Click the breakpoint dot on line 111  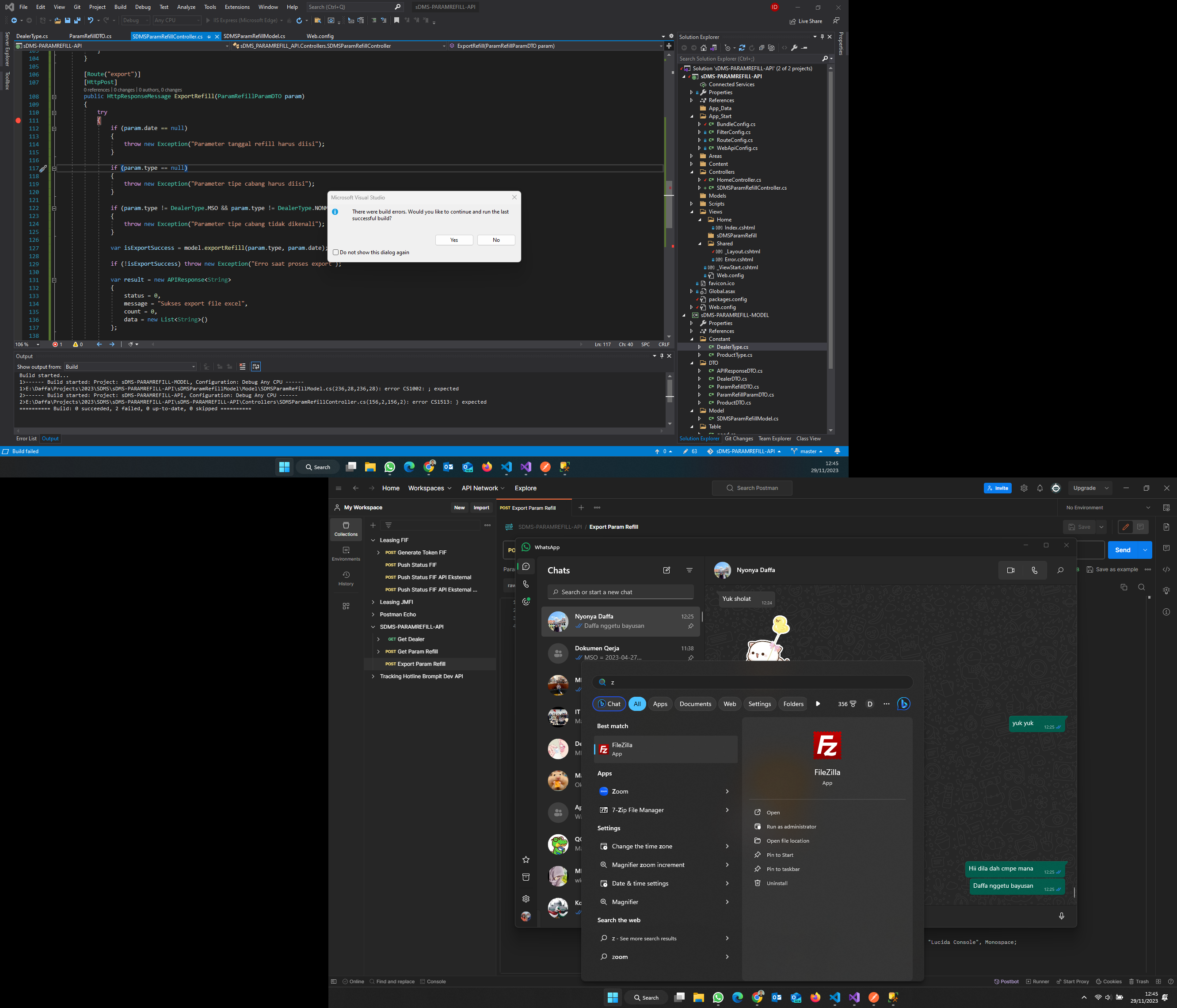coord(18,120)
